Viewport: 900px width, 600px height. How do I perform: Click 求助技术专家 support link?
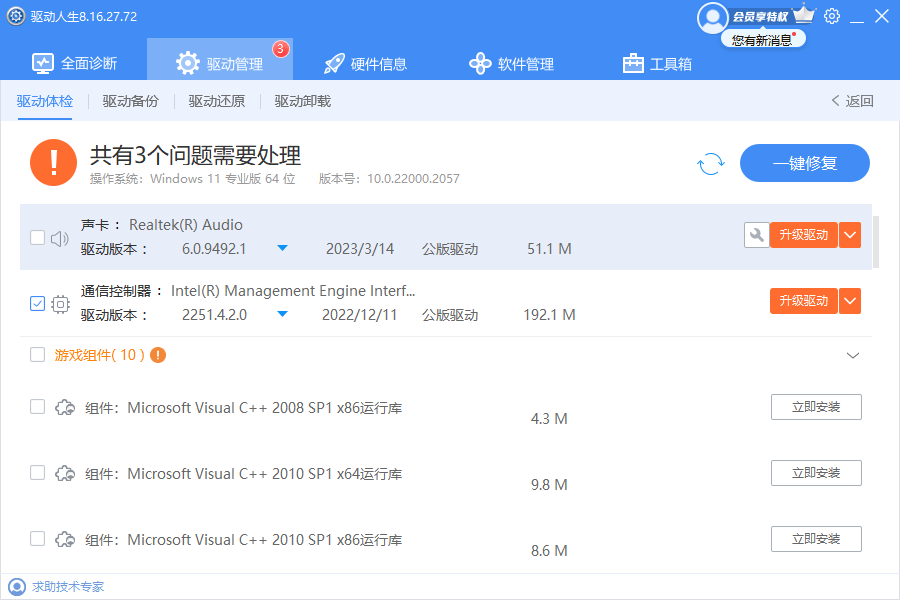68,587
